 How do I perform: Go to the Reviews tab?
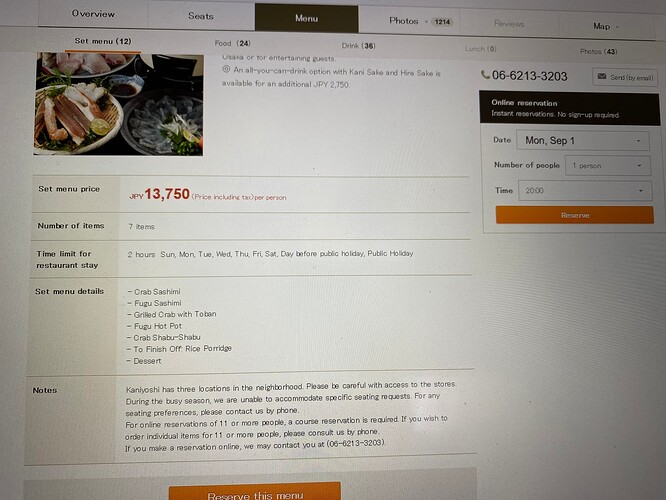click(509, 24)
